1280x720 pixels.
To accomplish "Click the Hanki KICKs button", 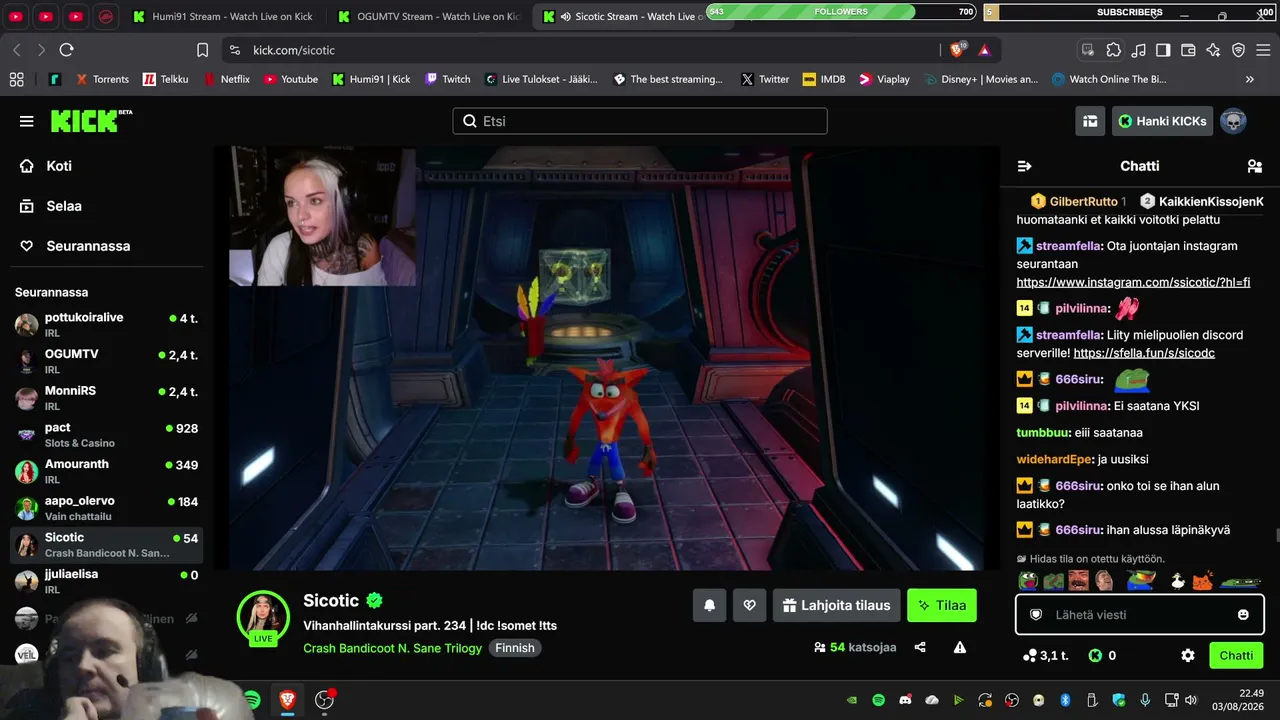I will (1162, 121).
